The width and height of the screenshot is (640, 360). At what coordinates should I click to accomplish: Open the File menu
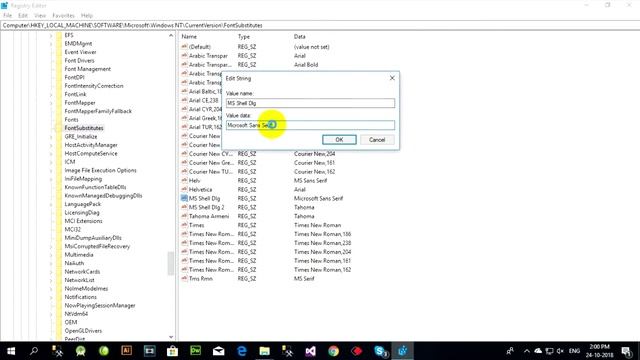click(x=7, y=16)
